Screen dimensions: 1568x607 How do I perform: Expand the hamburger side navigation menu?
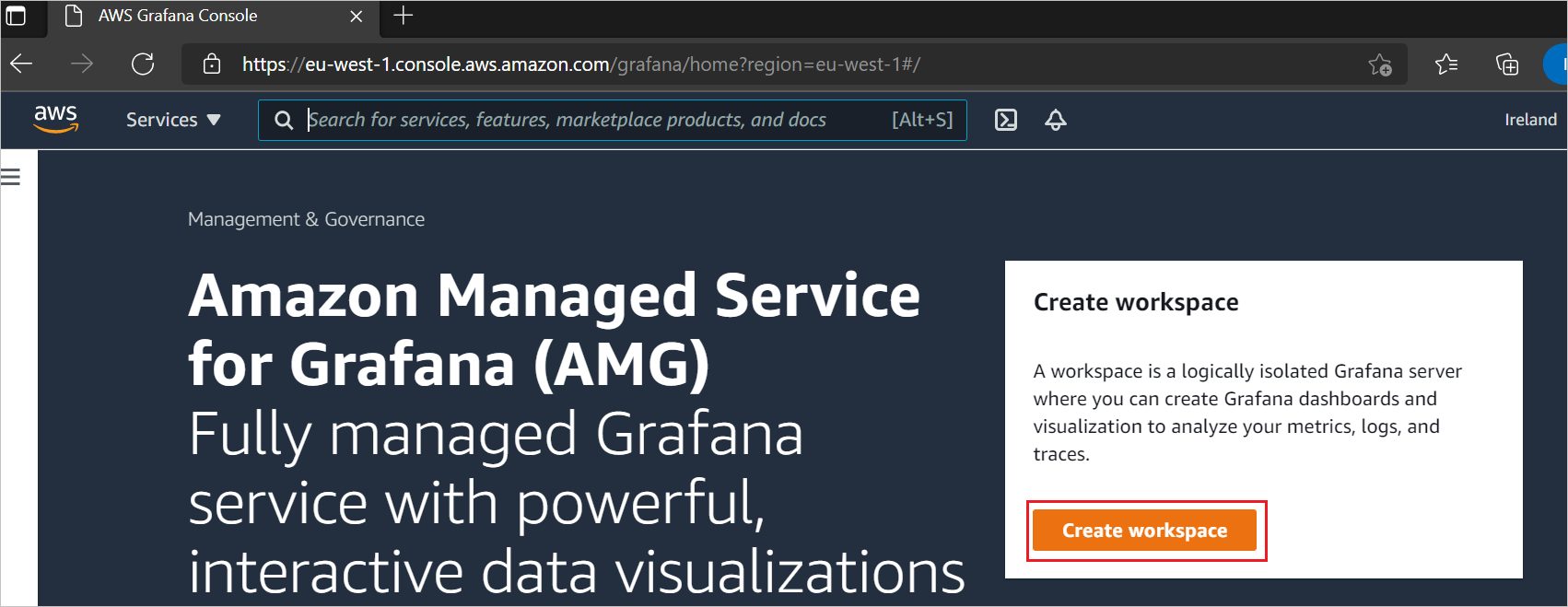(x=11, y=176)
